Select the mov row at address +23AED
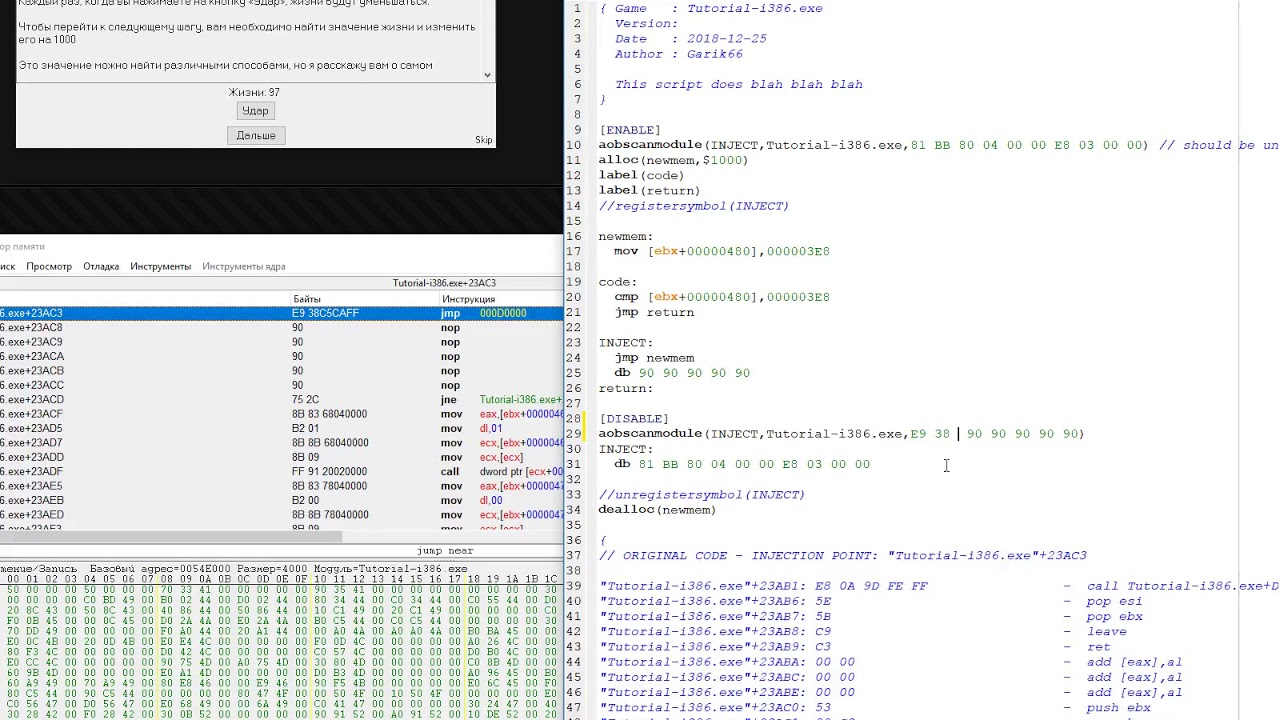Screen dimensions: 1280x720 (x=281, y=515)
